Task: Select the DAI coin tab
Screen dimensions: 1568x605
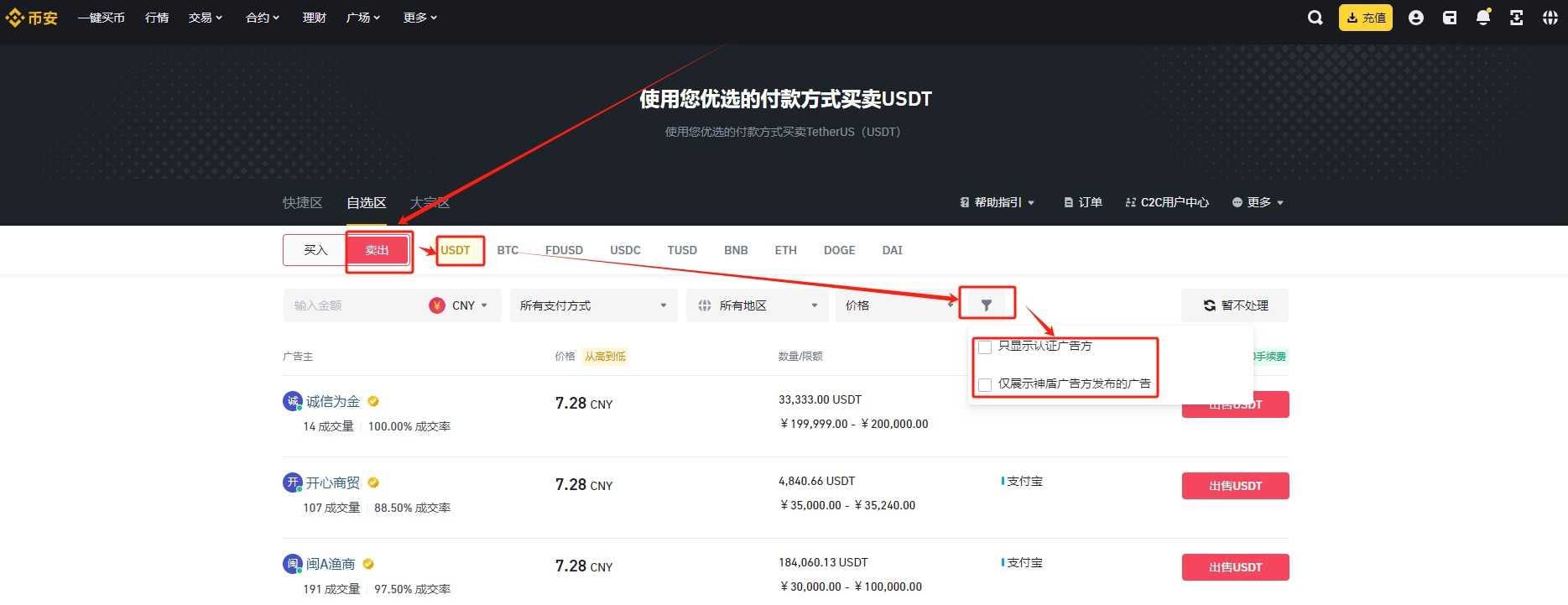Action: [x=893, y=250]
